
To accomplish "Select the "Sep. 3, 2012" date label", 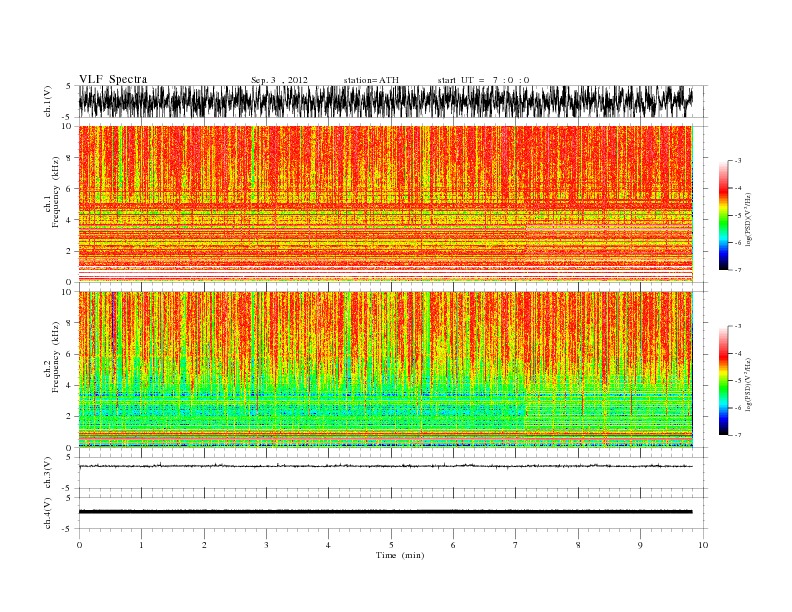I will pyautogui.click(x=279, y=80).
